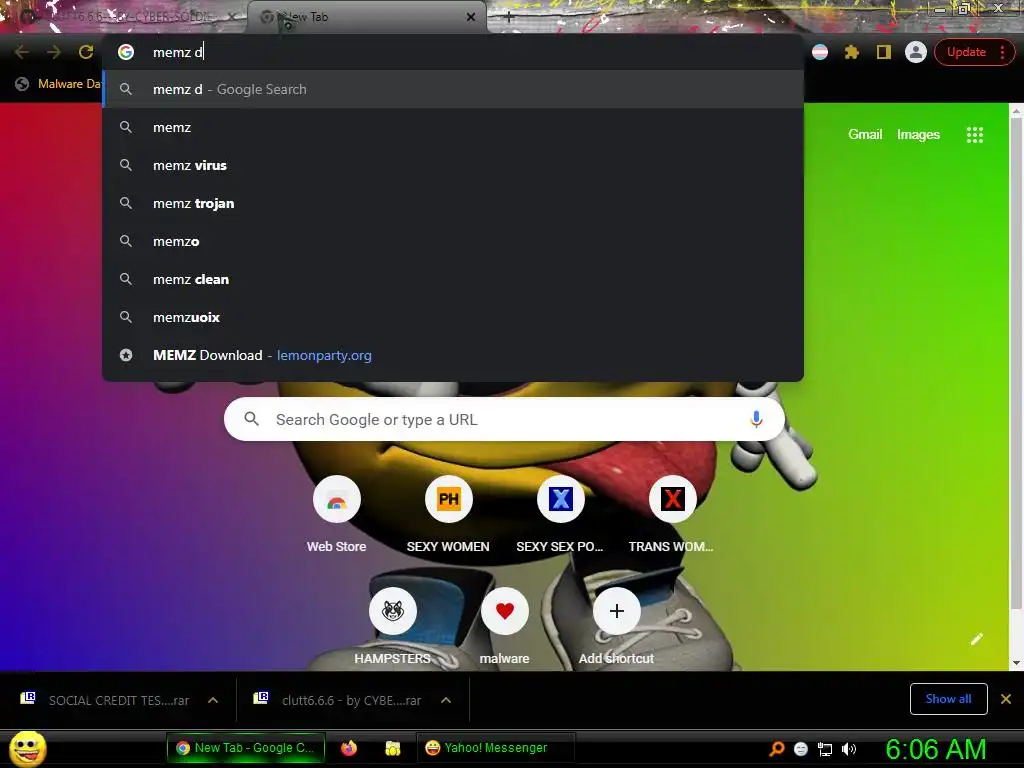Open the network tray icon
This screenshot has width=1024, height=768.
825,749
